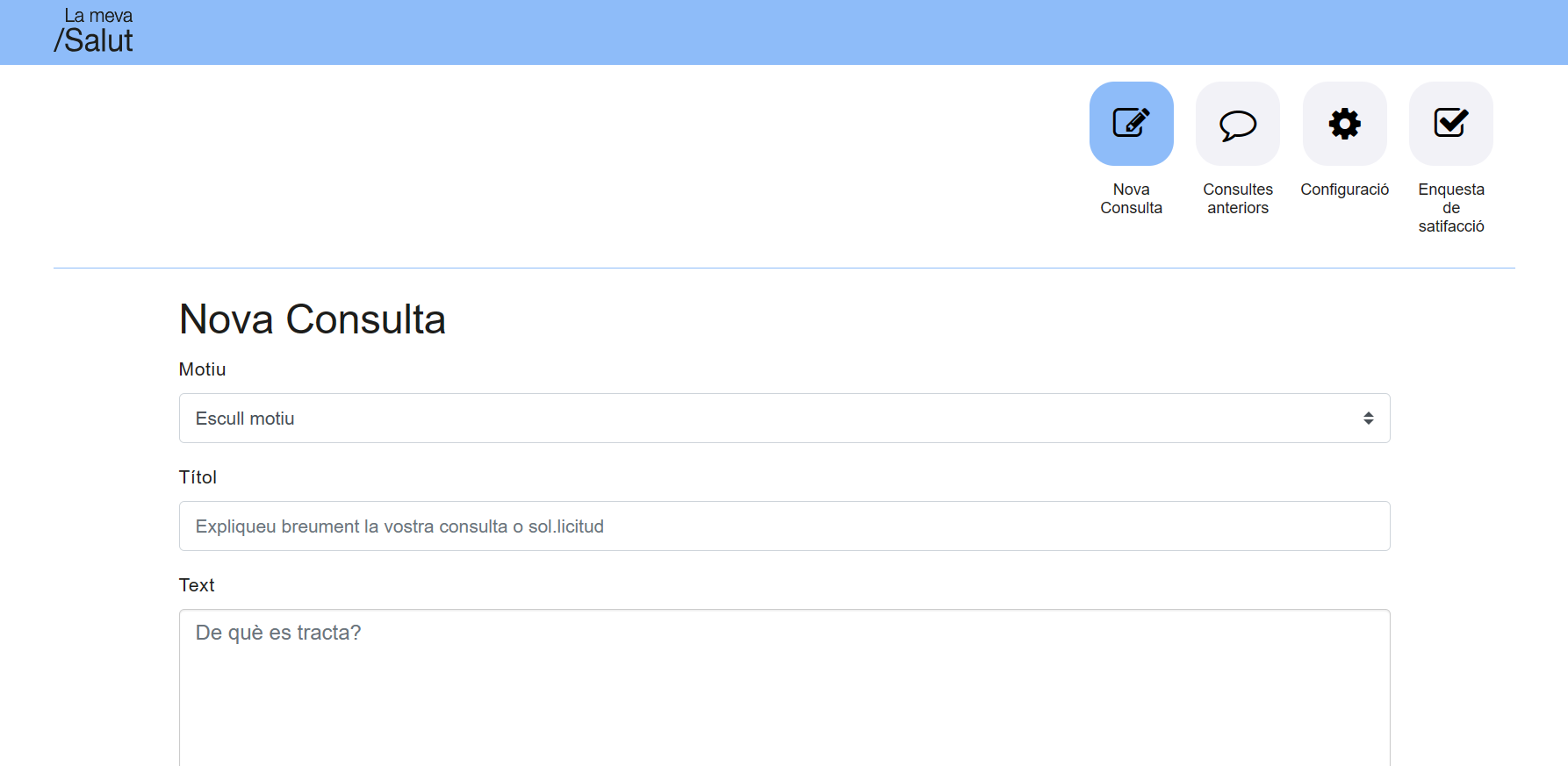Select the 'Configuració' menu label
Viewport: 1568px width, 766px height.
[1344, 190]
